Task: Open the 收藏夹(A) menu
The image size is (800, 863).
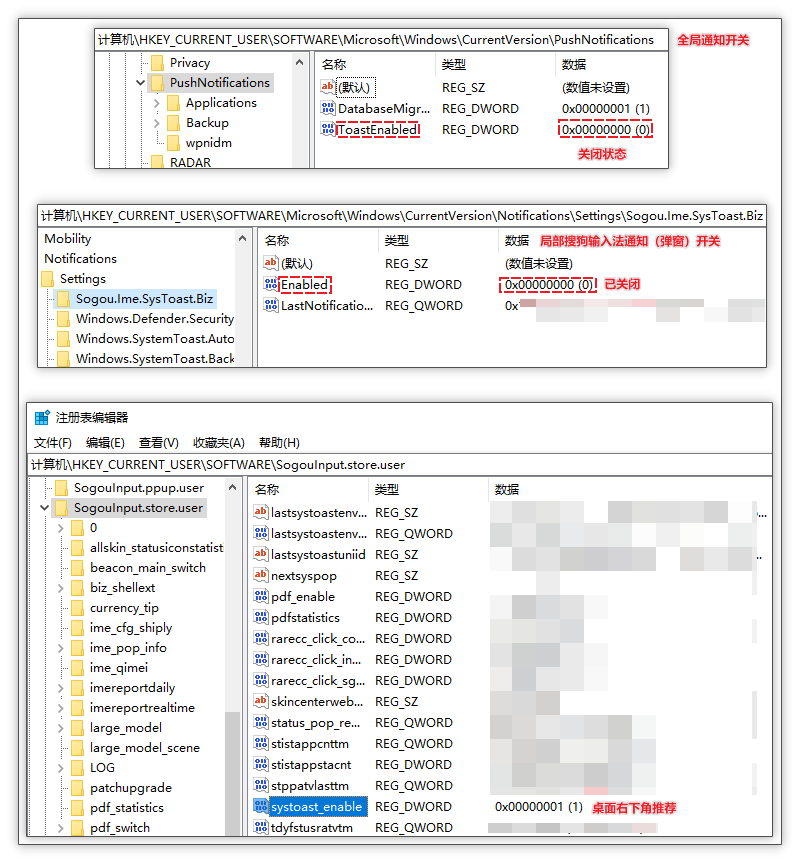Action: (216, 442)
